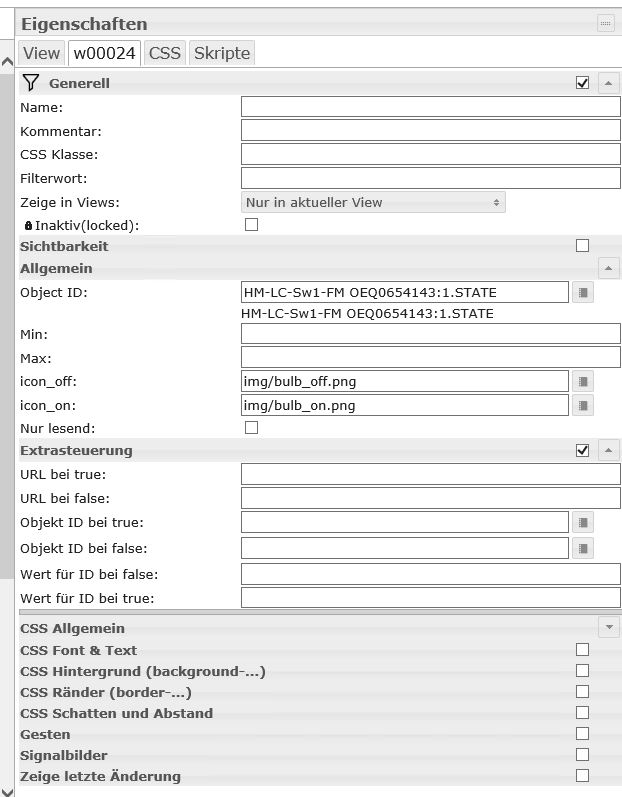Toggle the Extrasteuerung group checkbox
The width and height of the screenshot is (622, 797).
click(582, 450)
